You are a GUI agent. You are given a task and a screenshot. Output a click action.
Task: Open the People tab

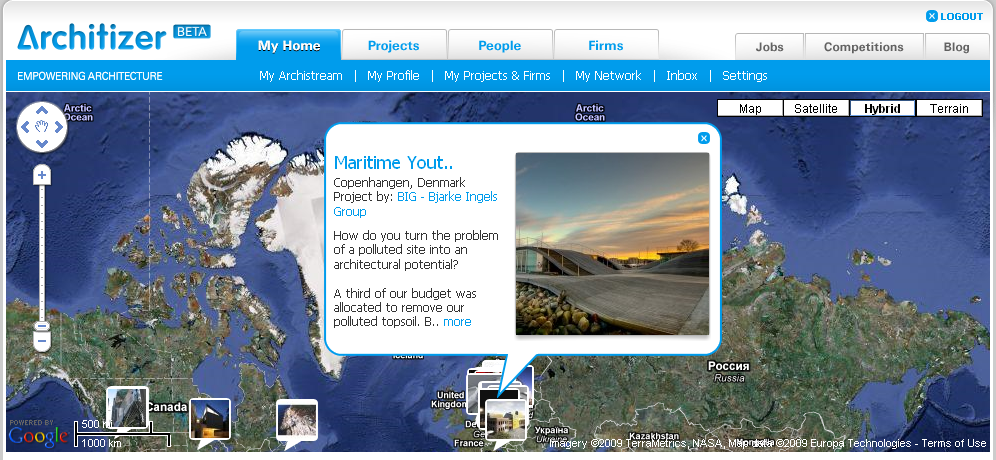coord(500,45)
